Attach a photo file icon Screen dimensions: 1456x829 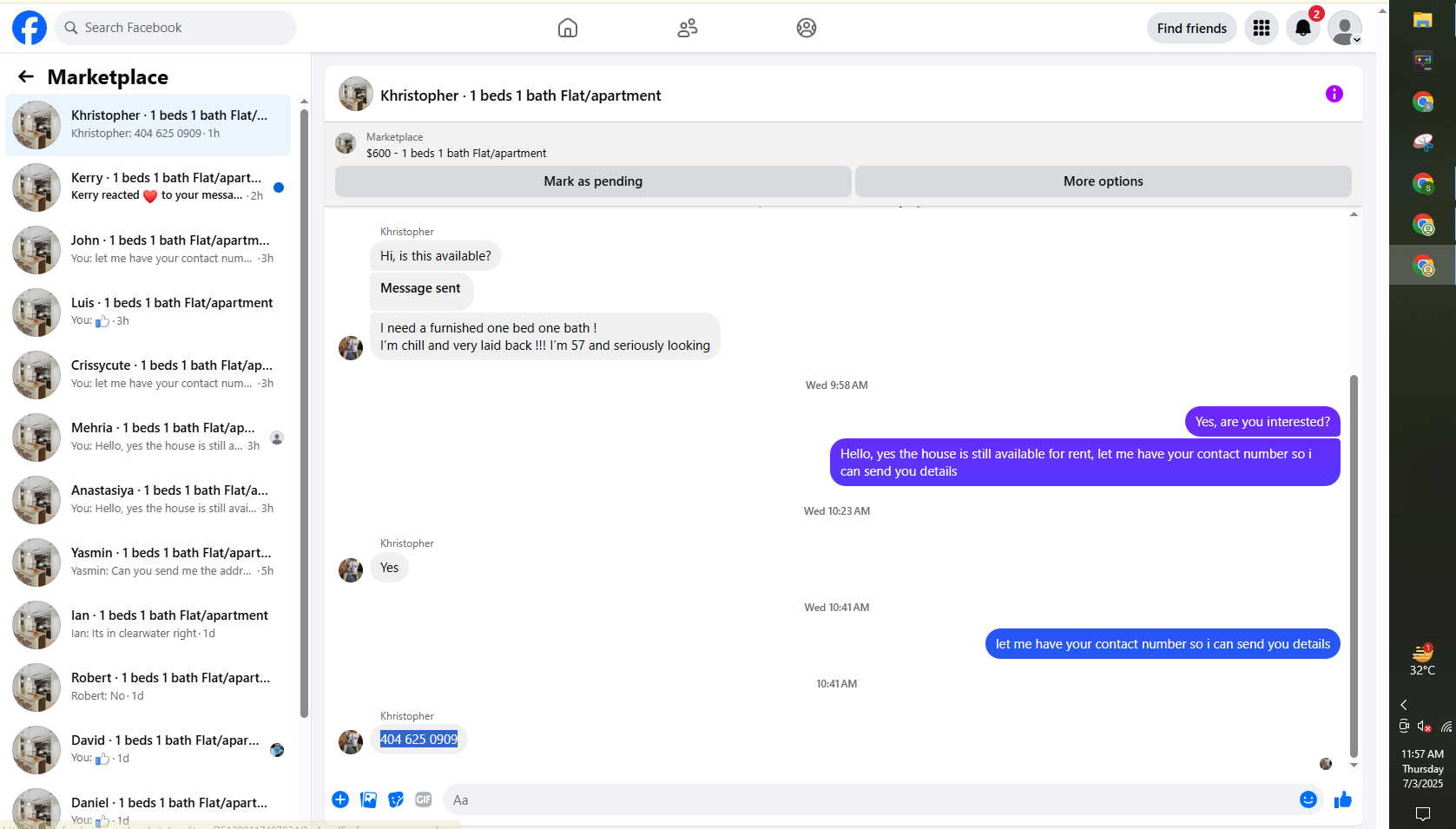pyautogui.click(x=368, y=799)
